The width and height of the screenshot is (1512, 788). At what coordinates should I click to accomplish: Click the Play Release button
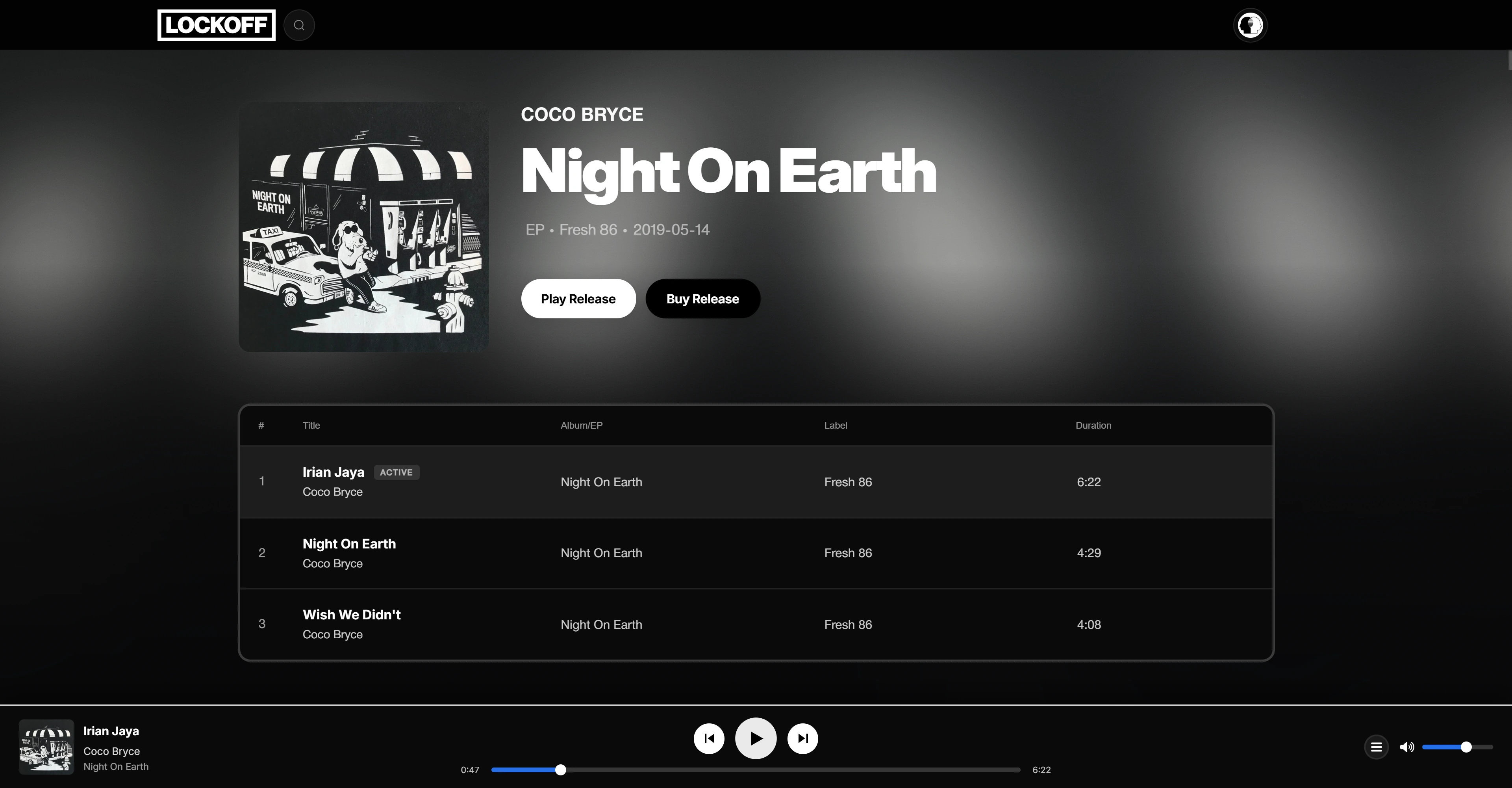pyautogui.click(x=578, y=299)
